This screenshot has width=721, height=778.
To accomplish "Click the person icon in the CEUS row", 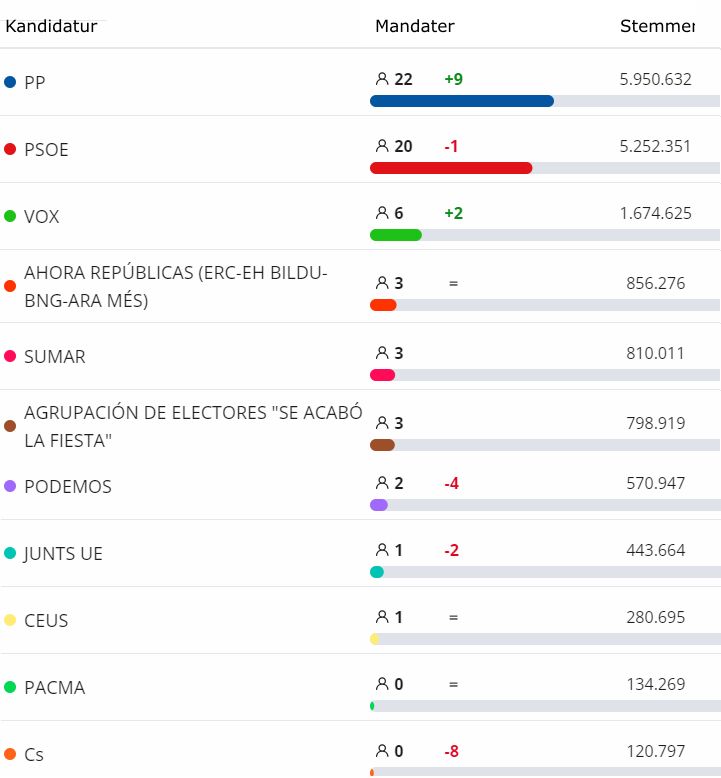I will click(x=381, y=617).
